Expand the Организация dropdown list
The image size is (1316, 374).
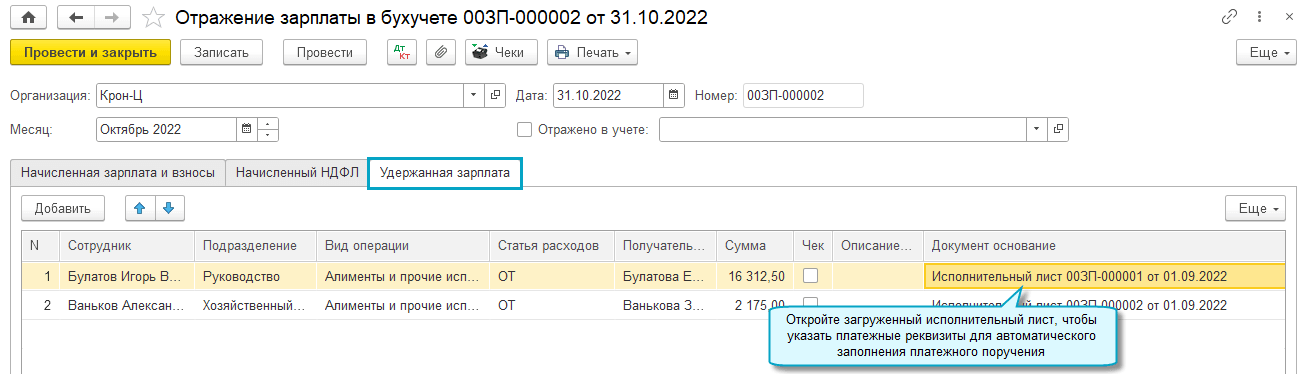pos(474,95)
